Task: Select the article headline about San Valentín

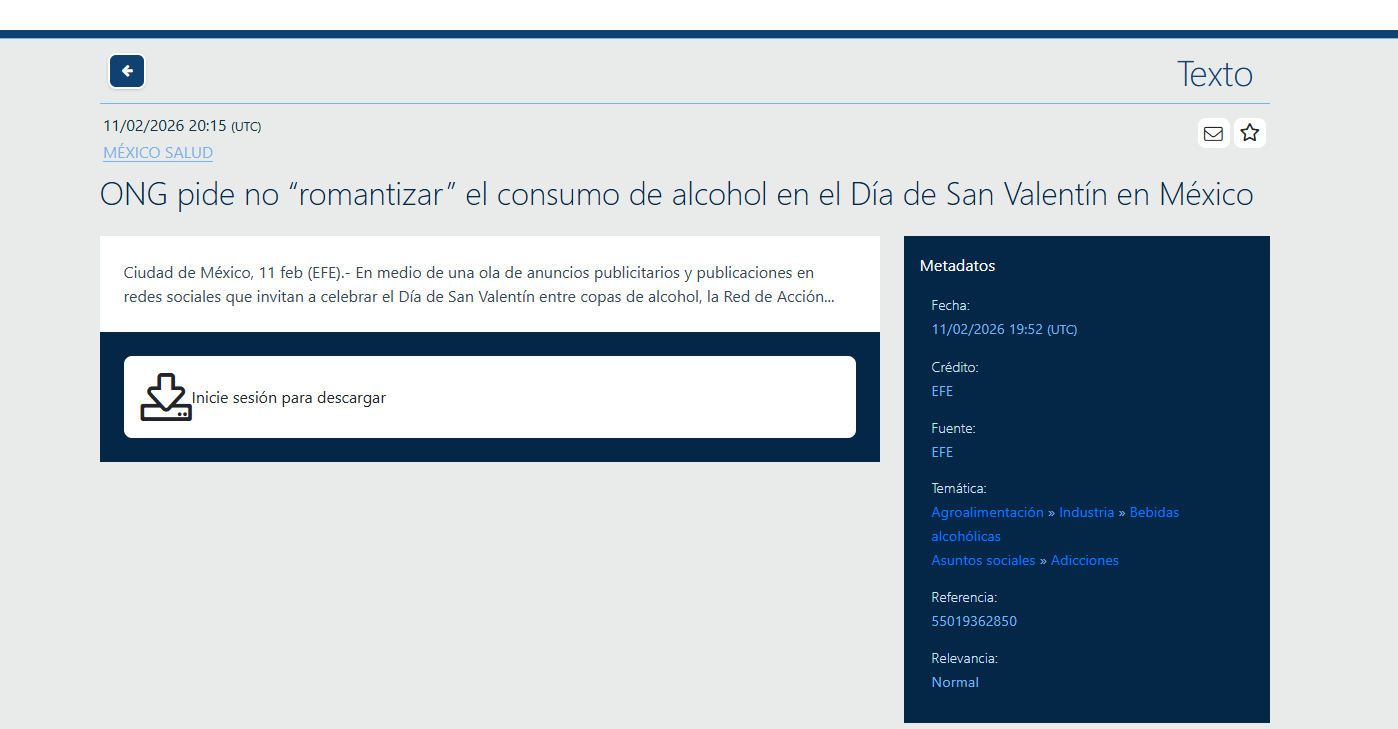Action: tap(677, 194)
